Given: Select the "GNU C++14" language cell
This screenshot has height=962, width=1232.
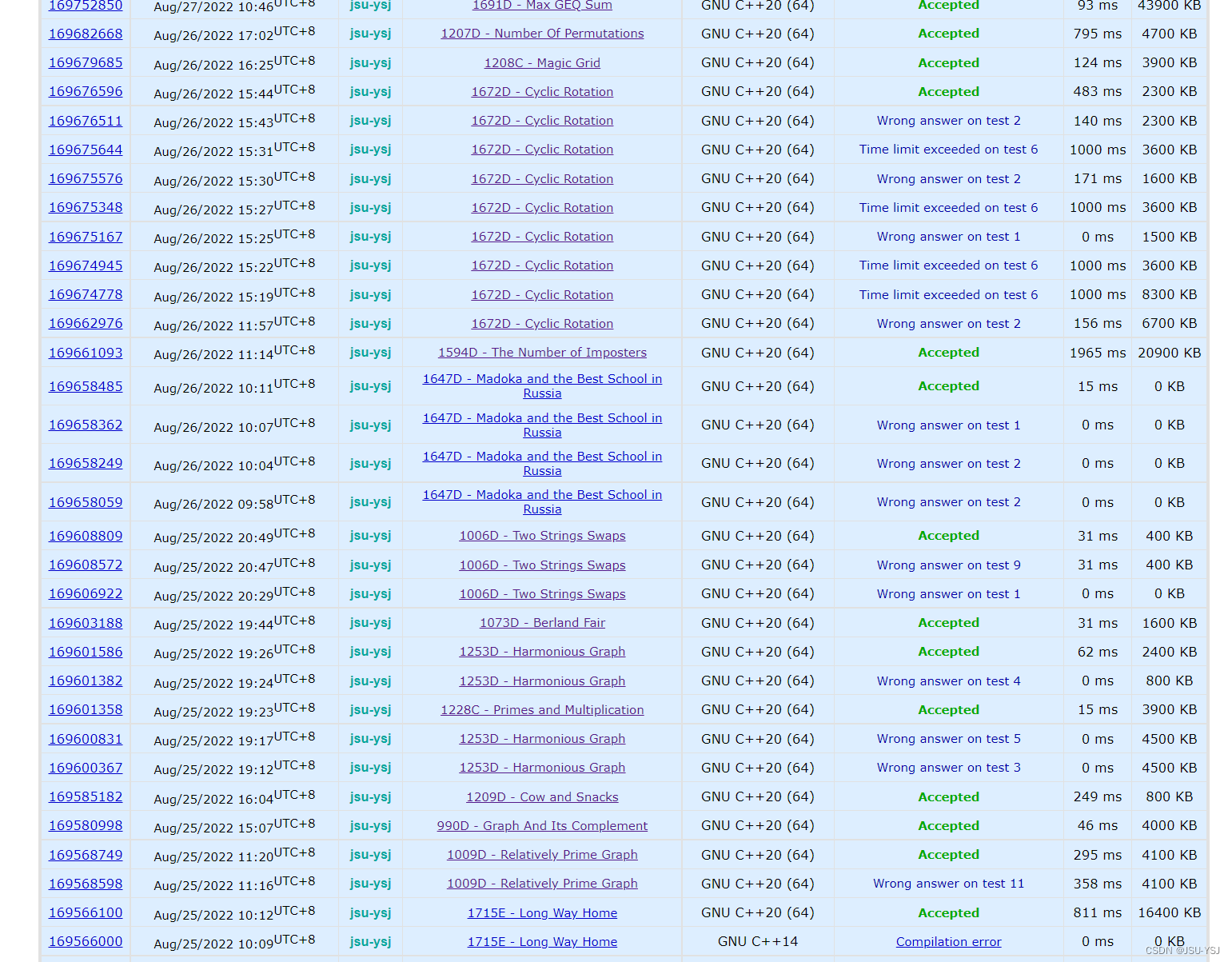Looking at the screenshot, I should [757, 941].
